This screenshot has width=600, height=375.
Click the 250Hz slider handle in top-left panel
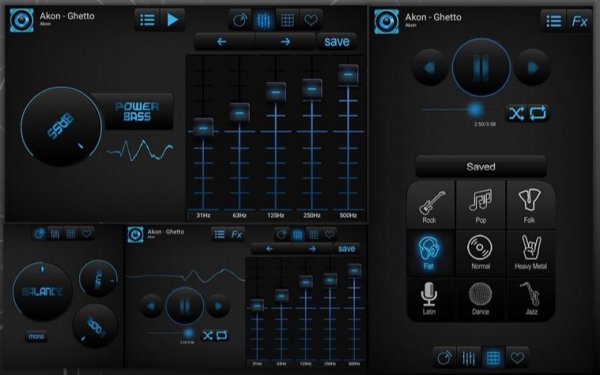[x=312, y=89]
